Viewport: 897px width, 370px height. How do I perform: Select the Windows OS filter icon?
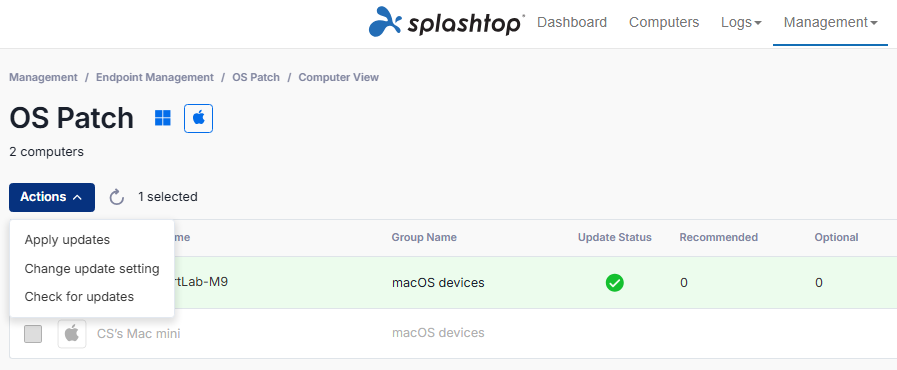click(x=163, y=118)
